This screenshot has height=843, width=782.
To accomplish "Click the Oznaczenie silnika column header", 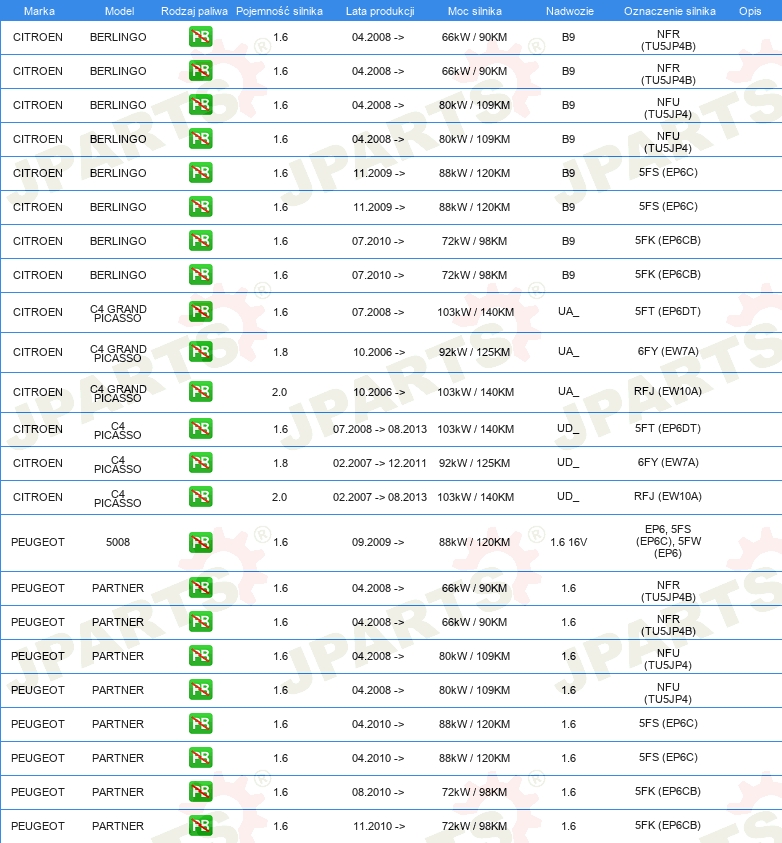I will (670, 11).
